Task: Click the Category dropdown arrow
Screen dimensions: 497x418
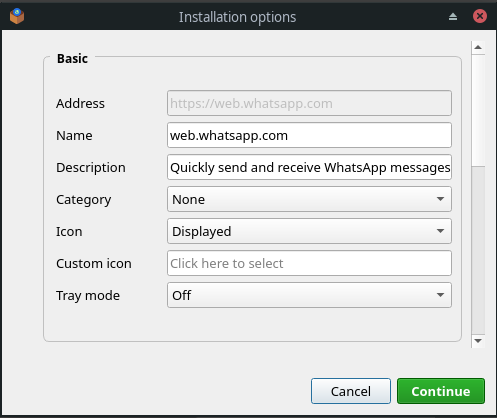Action: 440,199
